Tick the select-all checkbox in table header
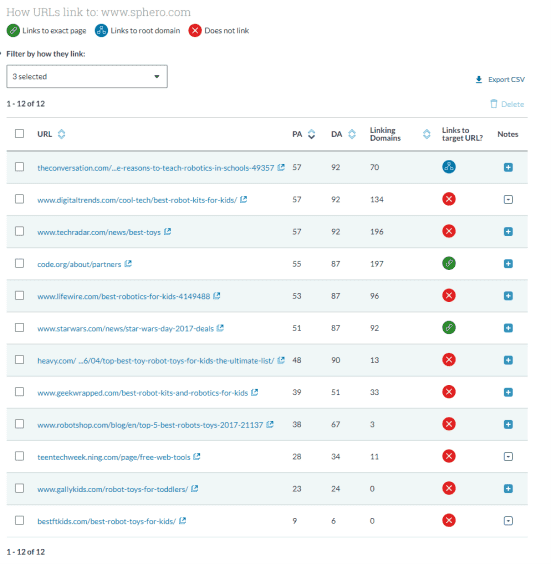Image resolution: width=551 pixels, height=564 pixels. click(x=19, y=133)
